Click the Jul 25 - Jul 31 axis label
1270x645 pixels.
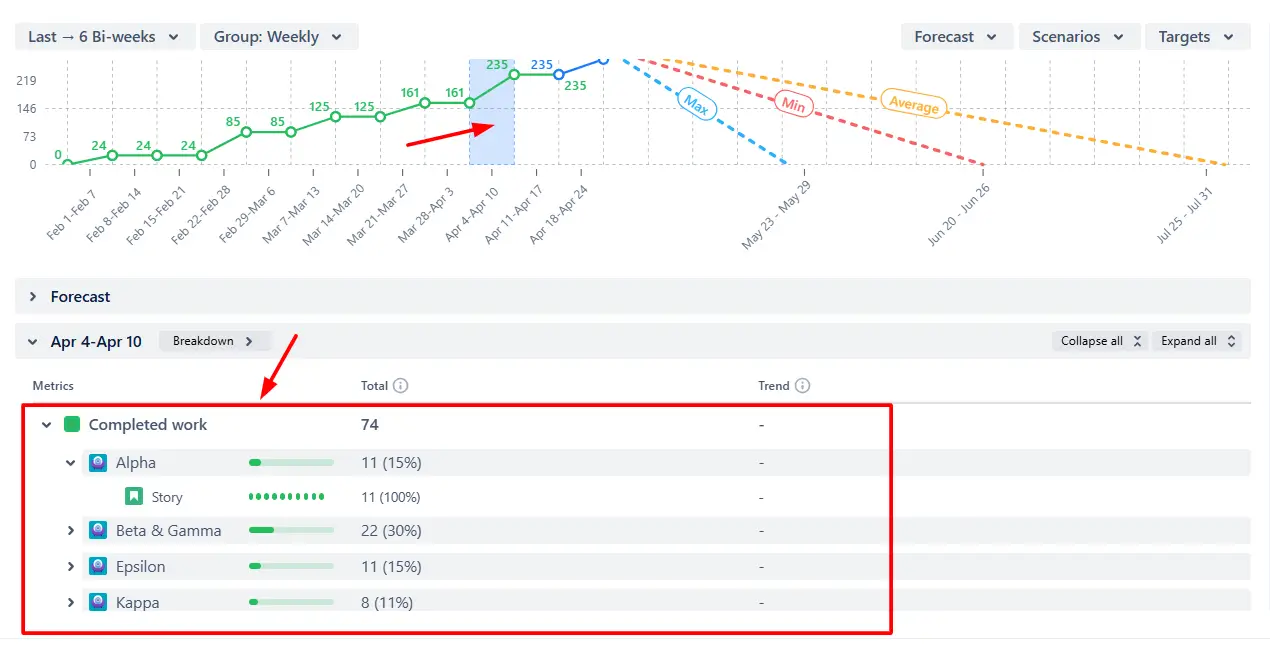tap(1184, 215)
